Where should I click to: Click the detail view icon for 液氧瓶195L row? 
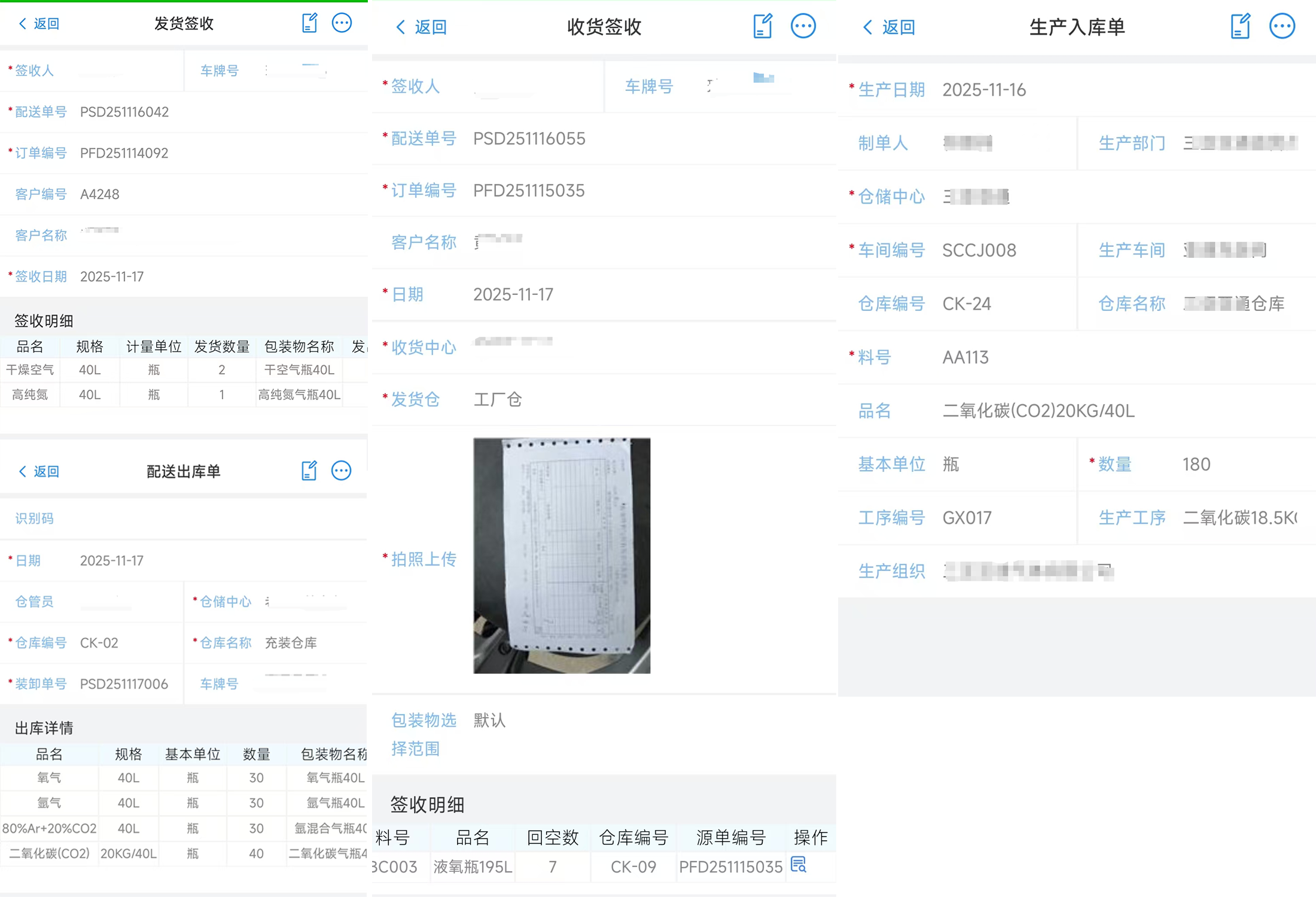(x=798, y=865)
